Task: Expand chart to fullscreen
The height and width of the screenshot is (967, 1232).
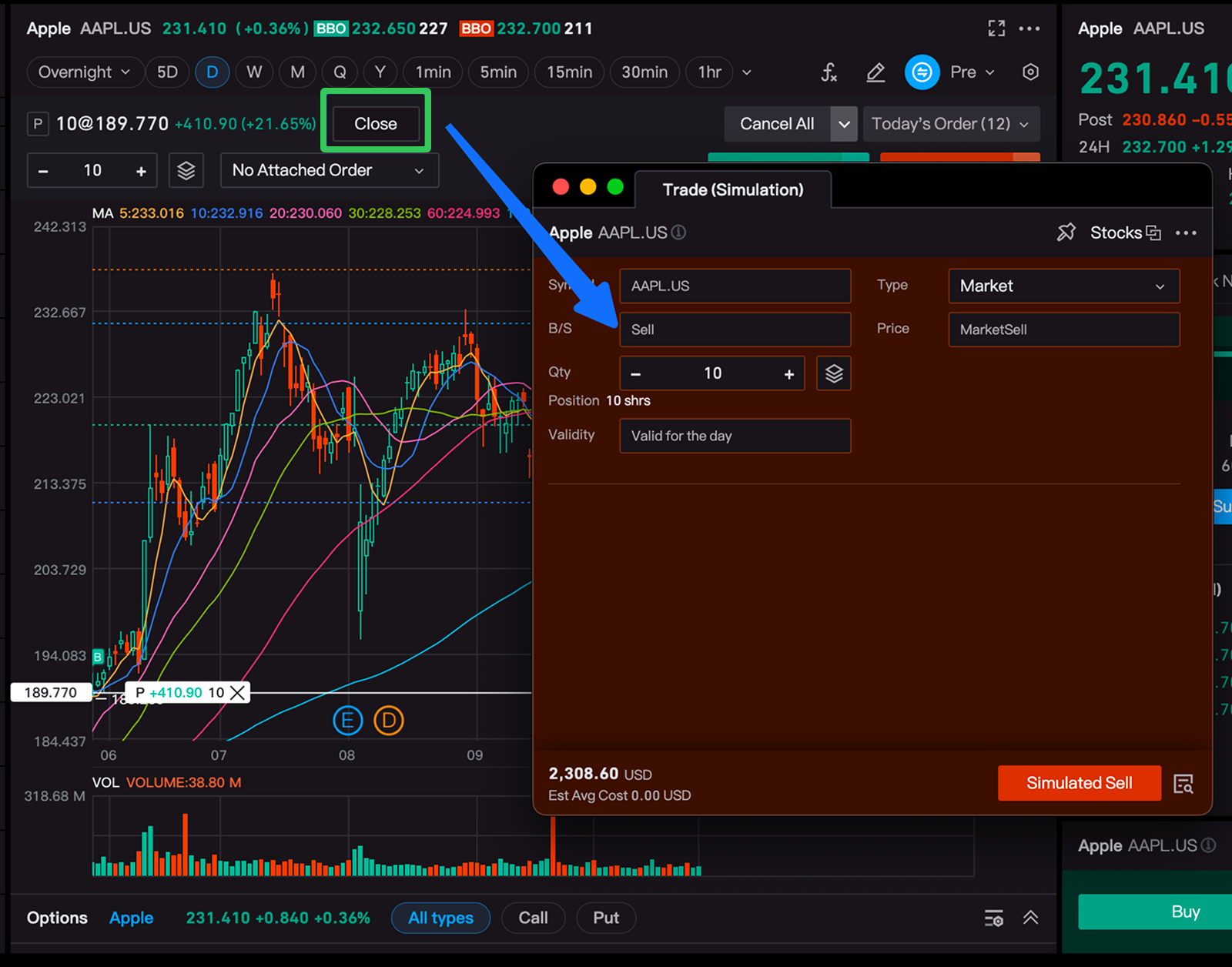Action: click(x=996, y=28)
